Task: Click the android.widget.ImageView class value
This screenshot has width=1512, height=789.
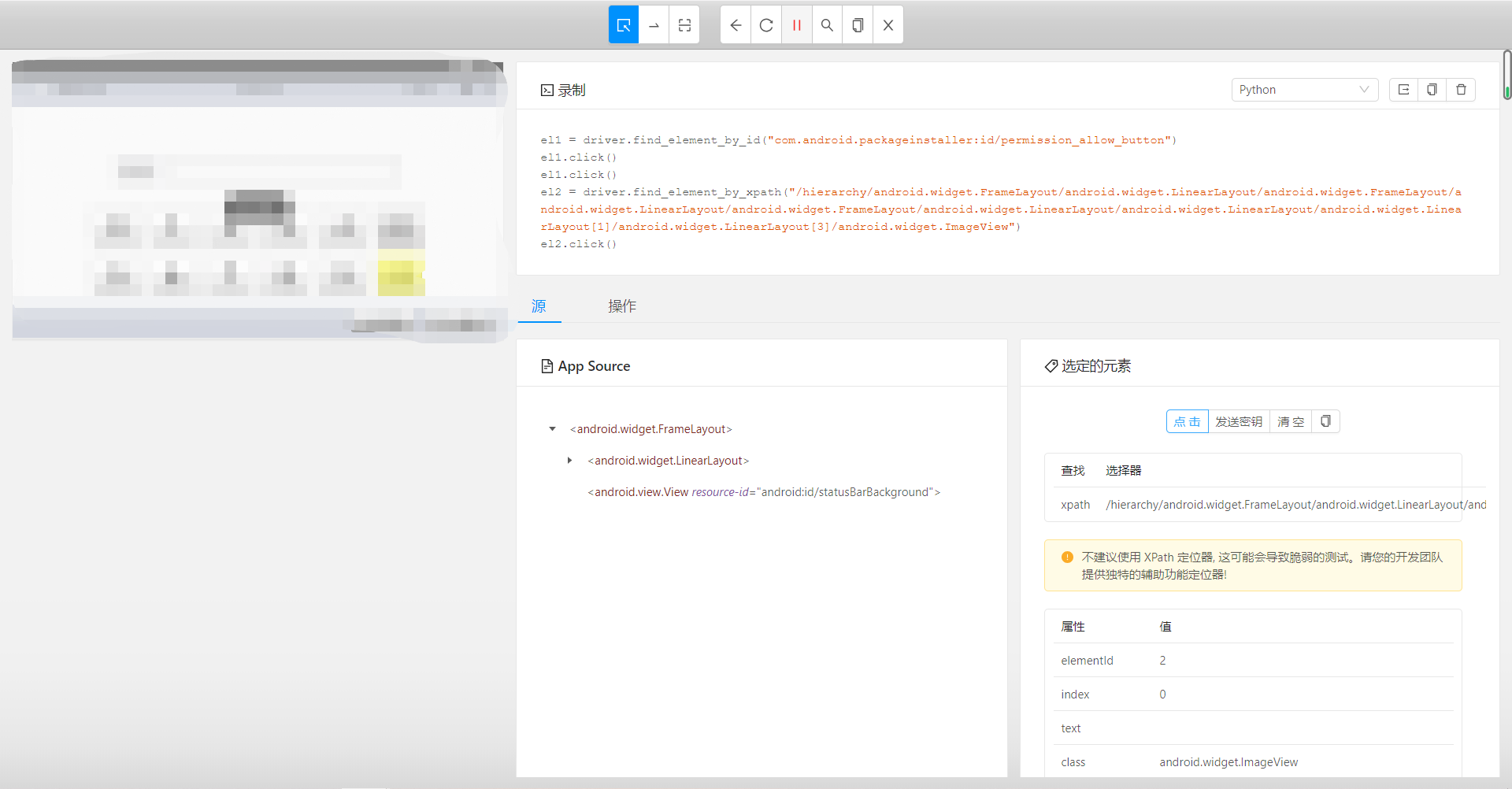Action: (1228, 762)
